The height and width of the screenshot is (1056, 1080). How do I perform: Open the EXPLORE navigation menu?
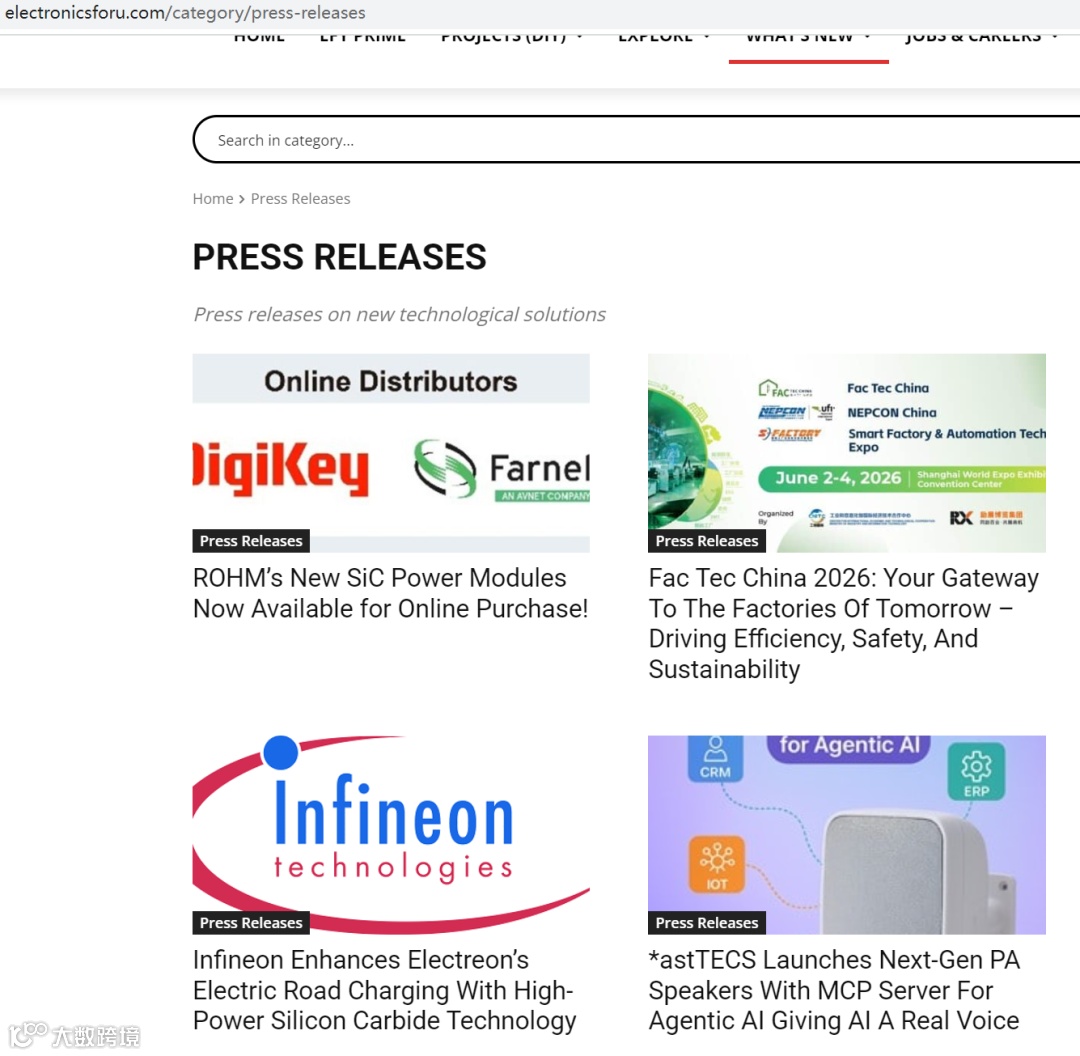(x=655, y=37)
